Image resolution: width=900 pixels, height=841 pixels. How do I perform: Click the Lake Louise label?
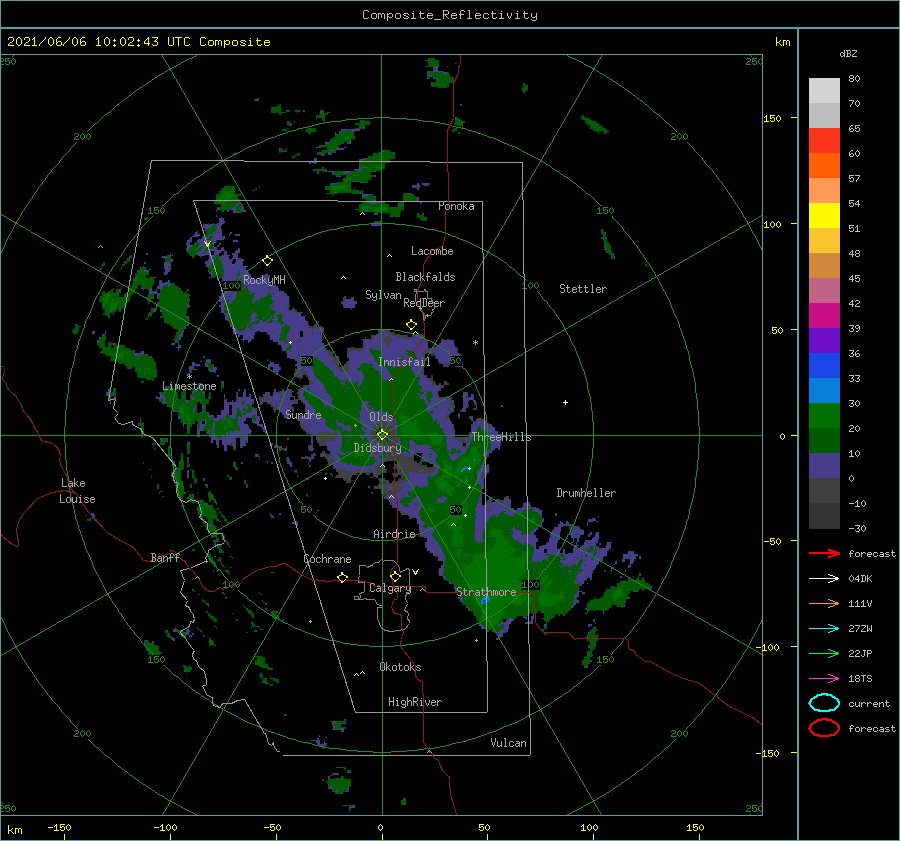pos(77,491)
